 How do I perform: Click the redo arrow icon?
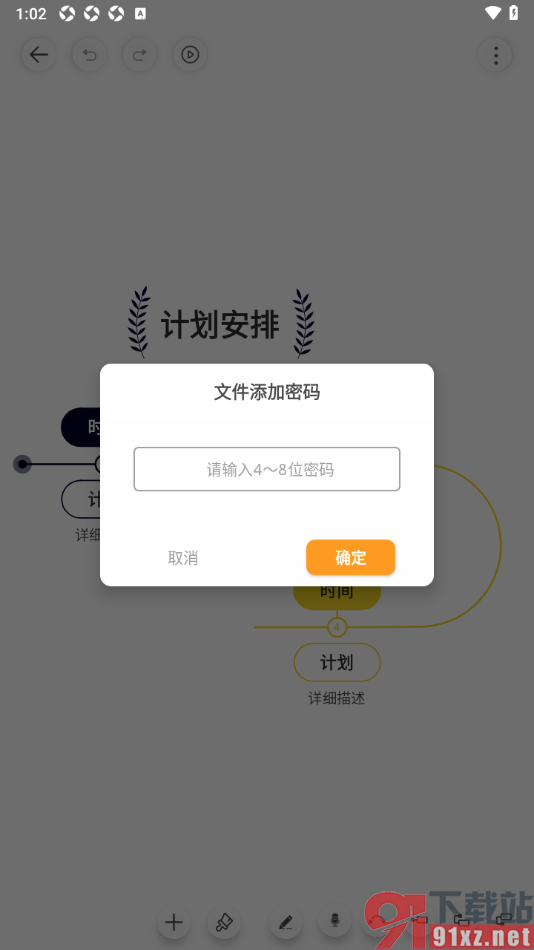140,55
